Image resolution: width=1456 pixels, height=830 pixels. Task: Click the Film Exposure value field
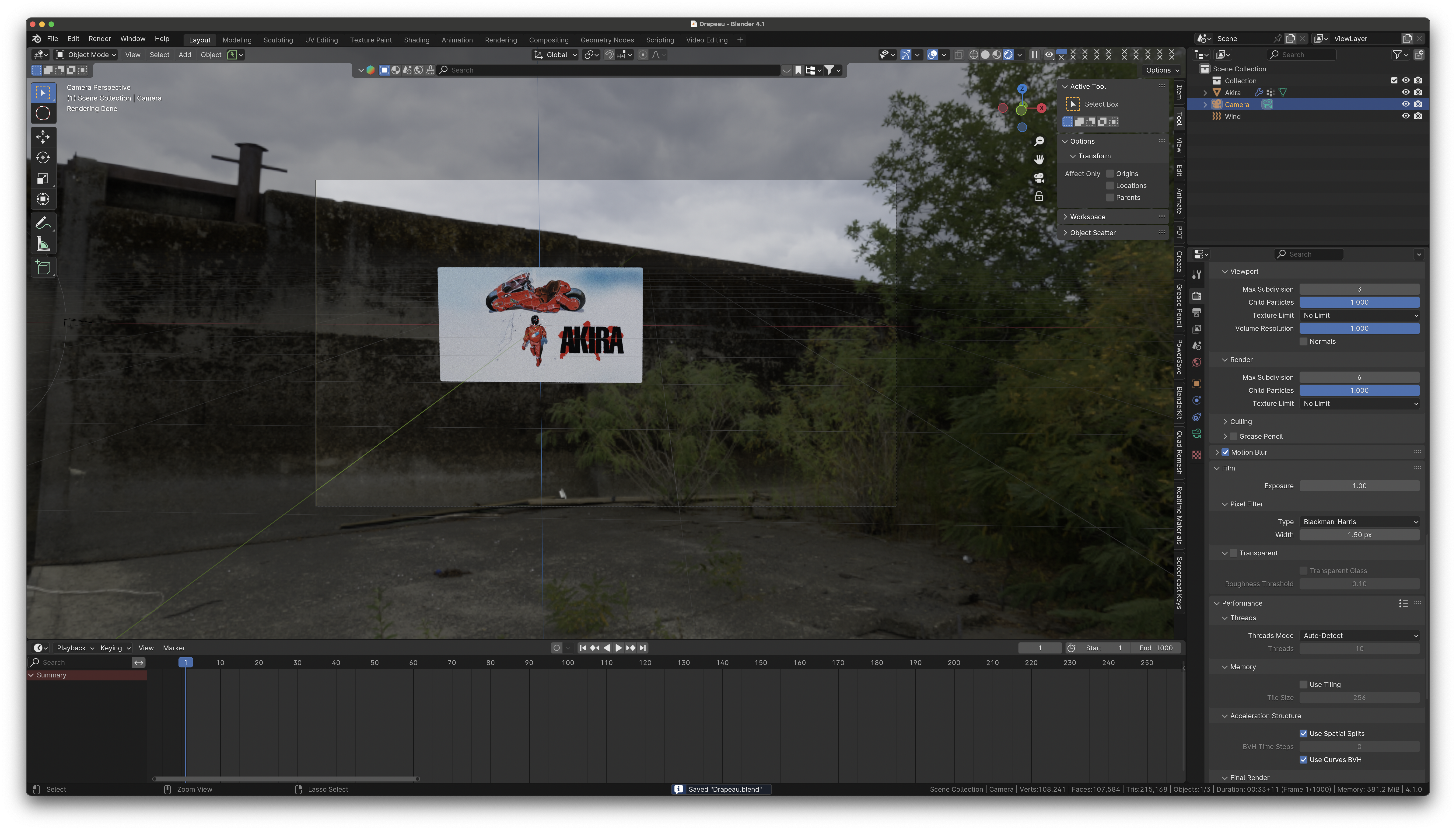1360,486
